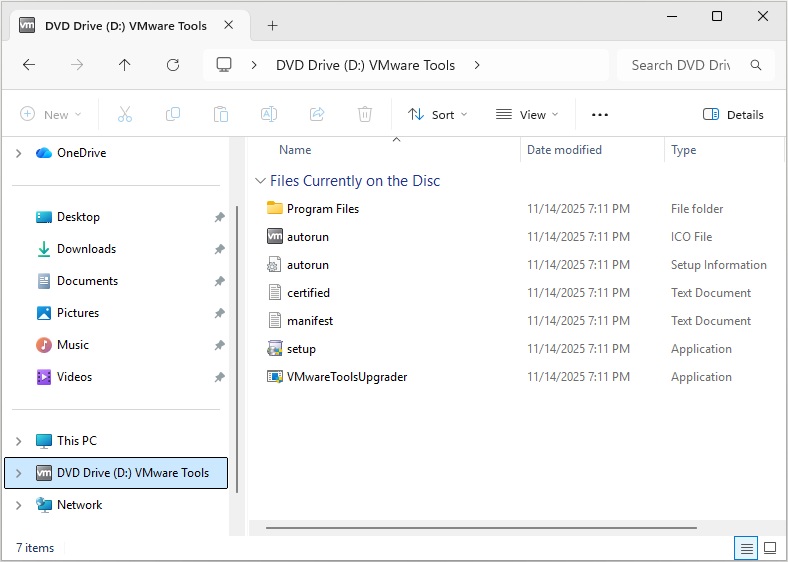Screen dimensions: 788x562
Task: Switch to details view in status bar
Action: pos(746,548)
